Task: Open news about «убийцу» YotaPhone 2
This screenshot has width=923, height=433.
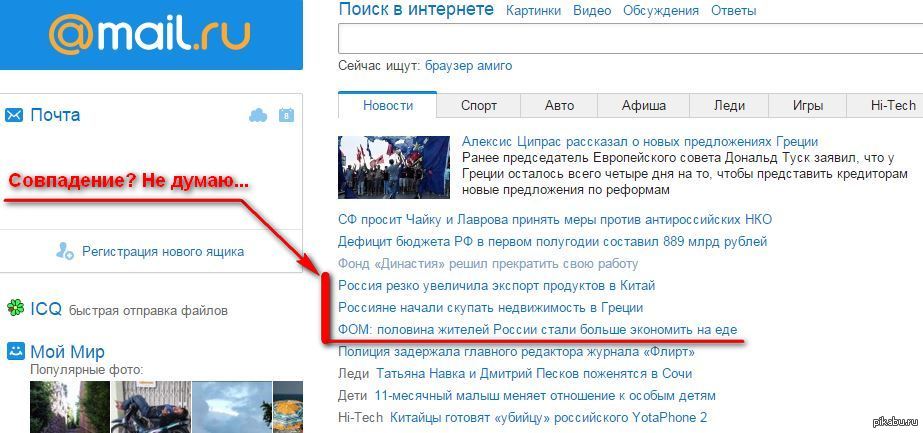Action: 548,418
